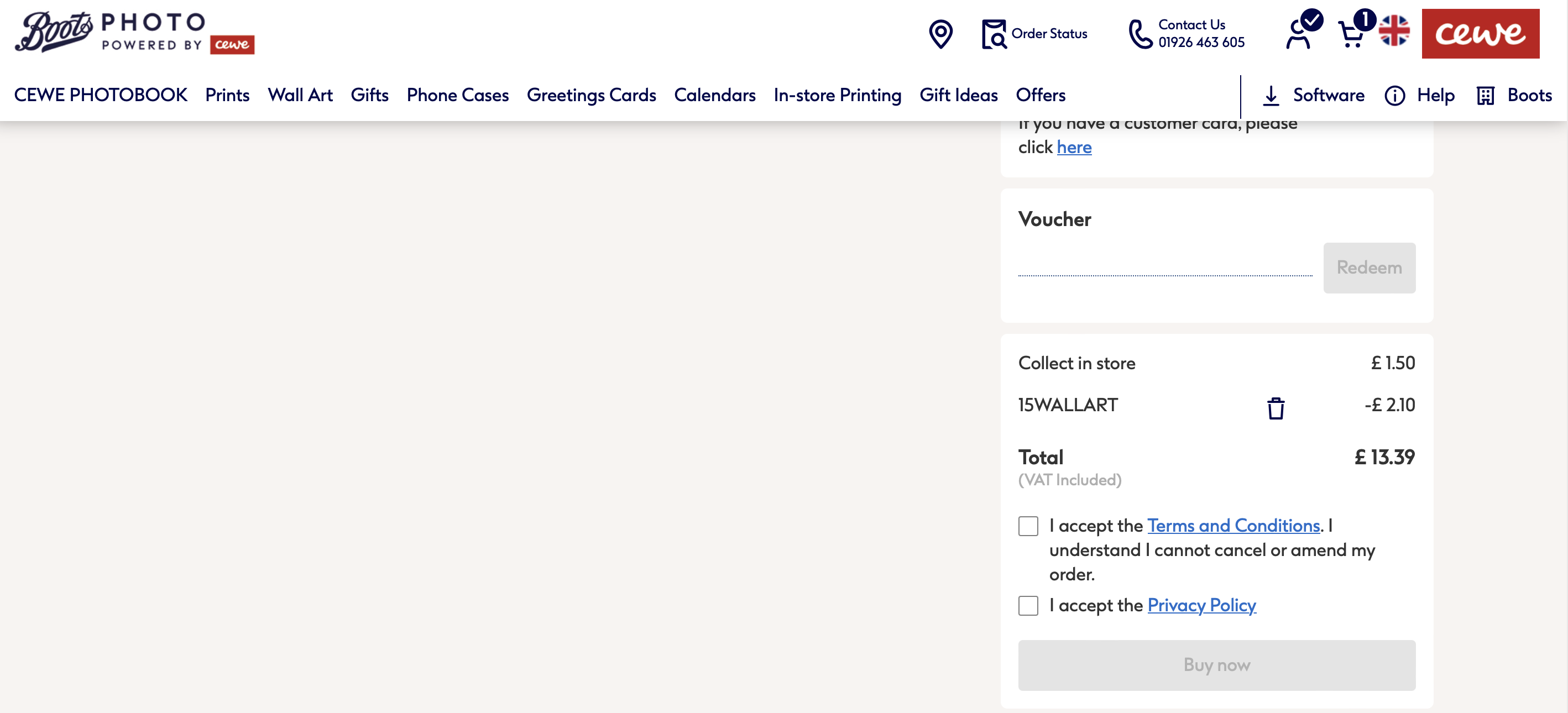Open the Wall Art menu

300,96
